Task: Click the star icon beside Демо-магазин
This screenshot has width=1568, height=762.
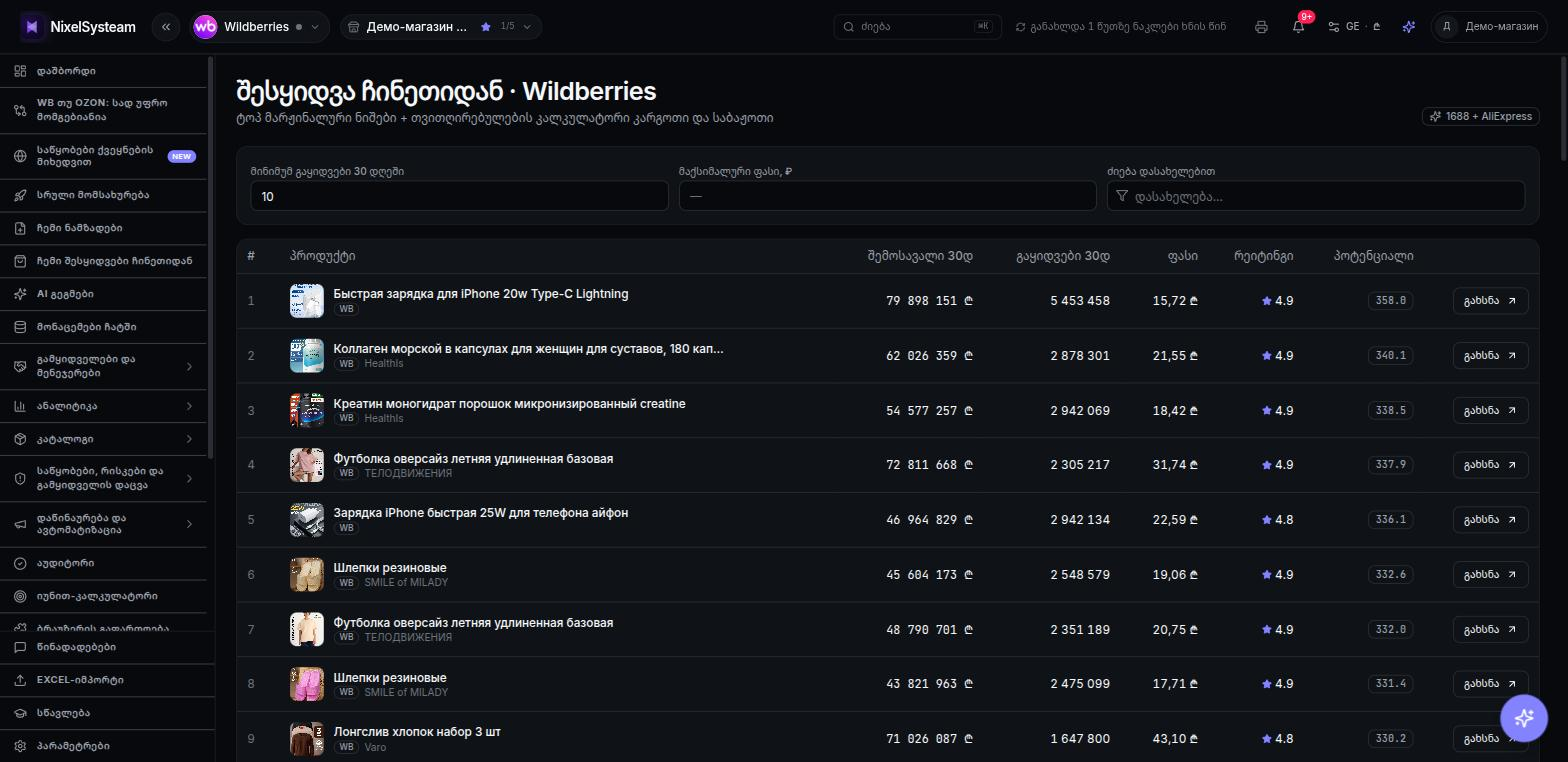Action: (486, 27)
